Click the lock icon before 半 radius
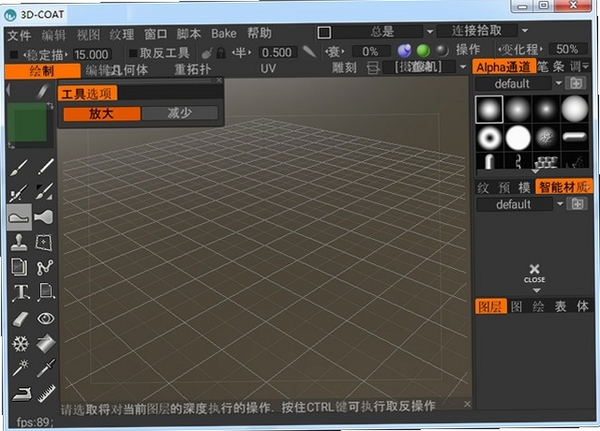 [x=221, y=52]
